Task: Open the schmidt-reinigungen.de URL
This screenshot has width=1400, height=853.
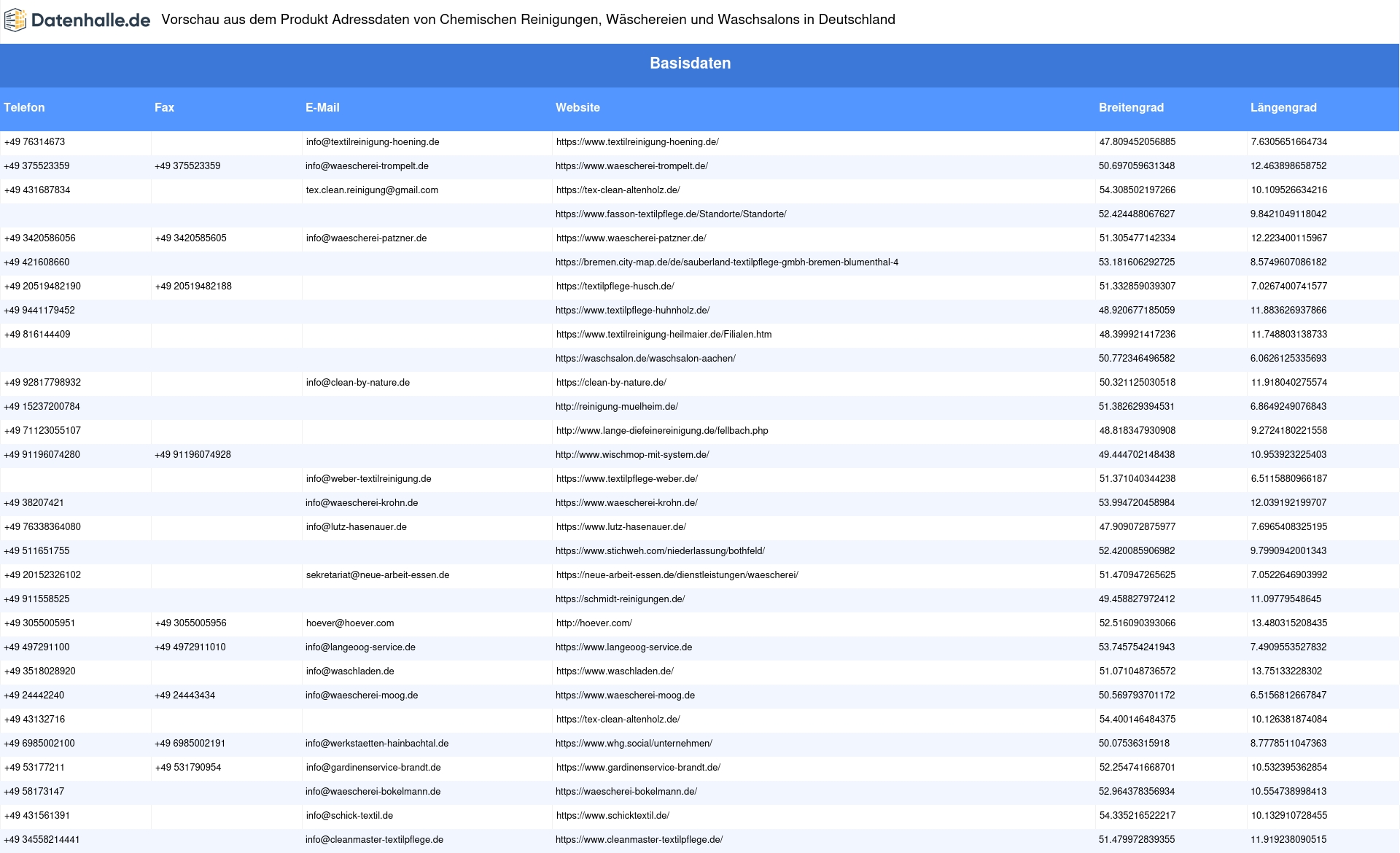Action: (x=620, y=599)
